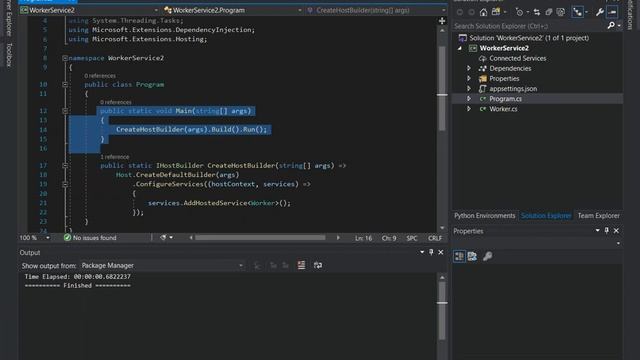Click the '0 references' CodeLens above Program class

pos(100,76)
